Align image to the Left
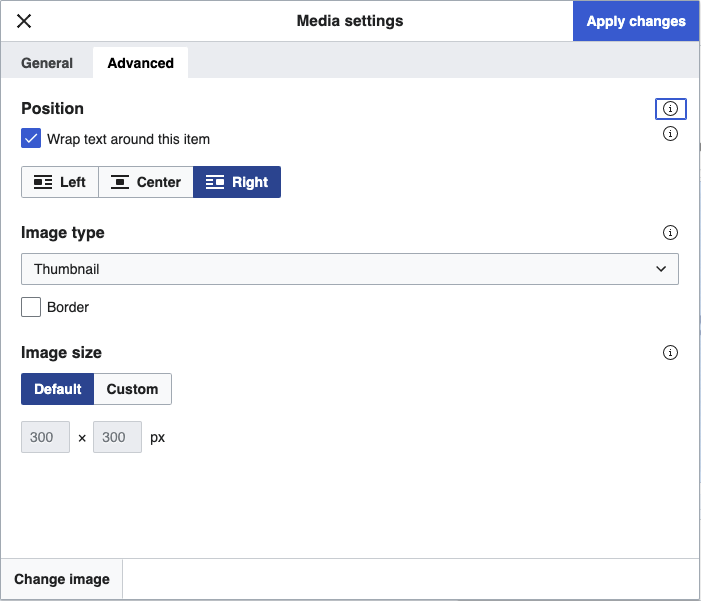Viewport: 701px width, 601px height. pos(60,182)
